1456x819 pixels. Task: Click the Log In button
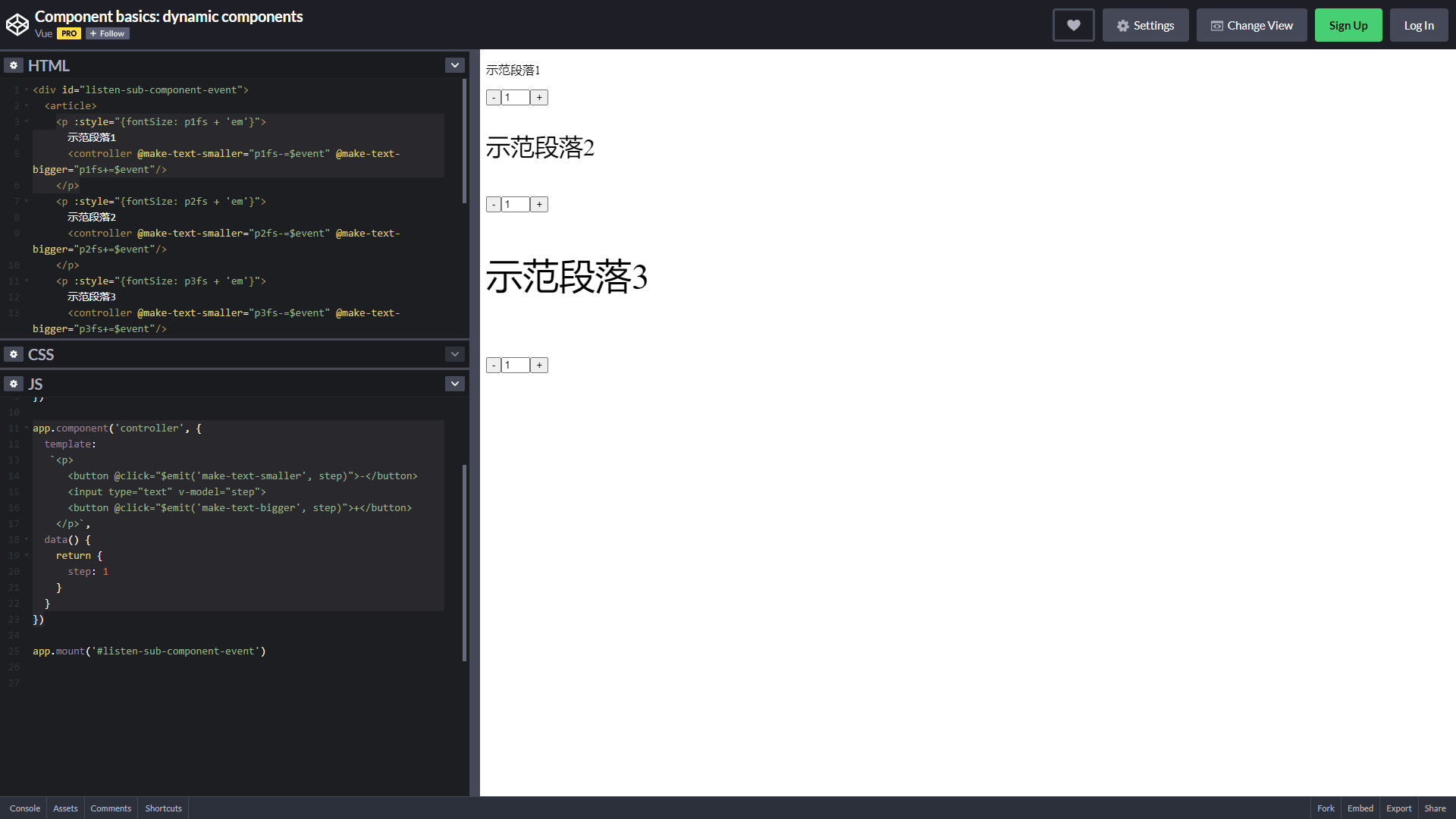click(1419, 25)
